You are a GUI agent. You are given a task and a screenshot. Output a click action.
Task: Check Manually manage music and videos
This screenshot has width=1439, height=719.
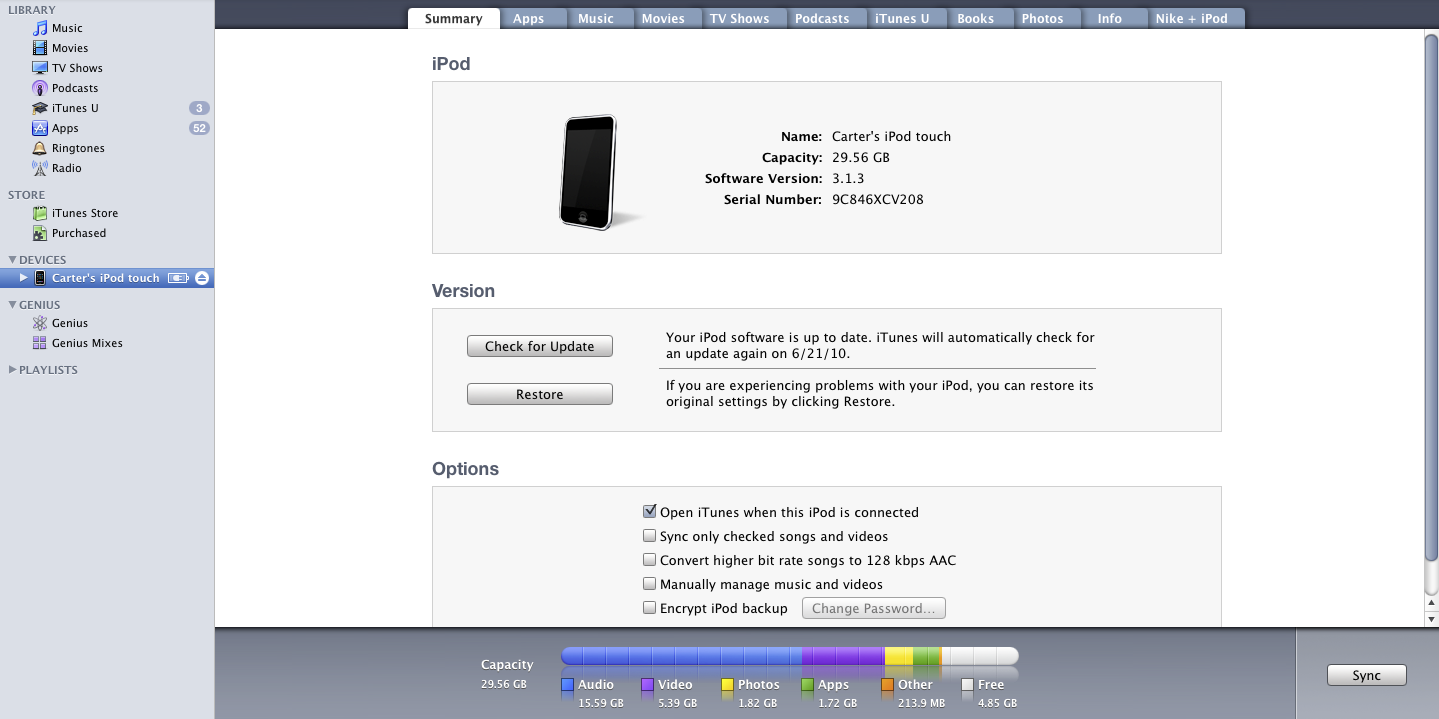[x=650, y=584]
